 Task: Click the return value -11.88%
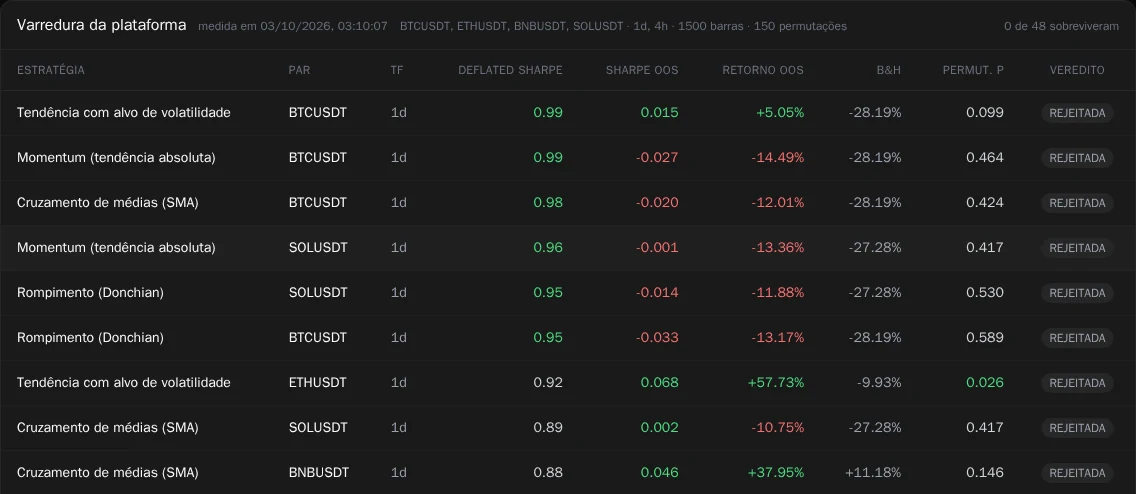point(779,293)
